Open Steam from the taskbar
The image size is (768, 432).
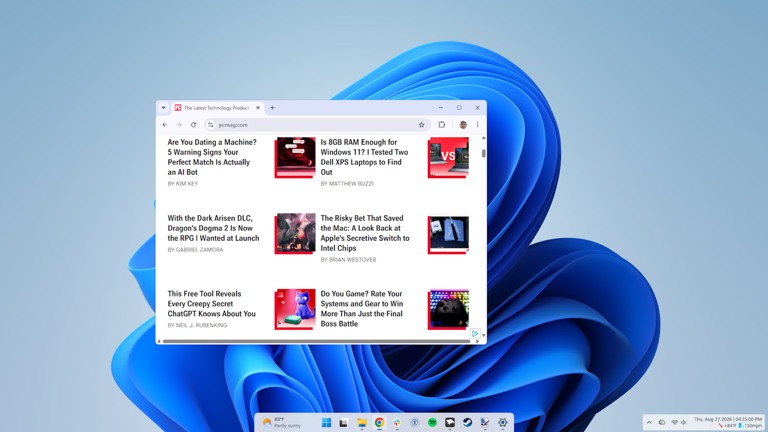[467, 422]
